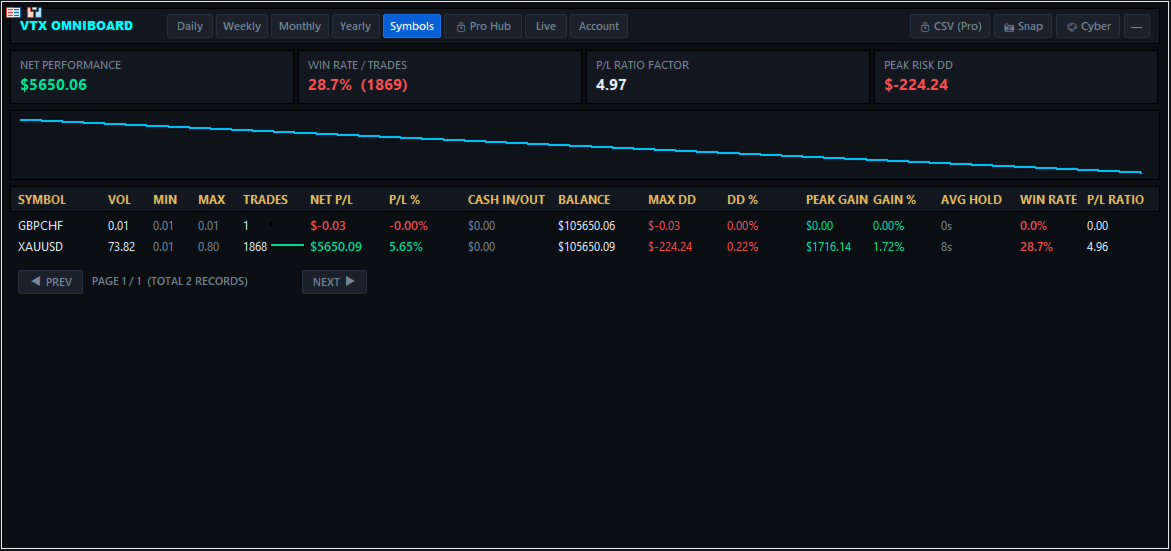The width and height of the screenshot is (1171, 551).
Task: Switch theme with the Cyber button
Action: click(1088, 26)
